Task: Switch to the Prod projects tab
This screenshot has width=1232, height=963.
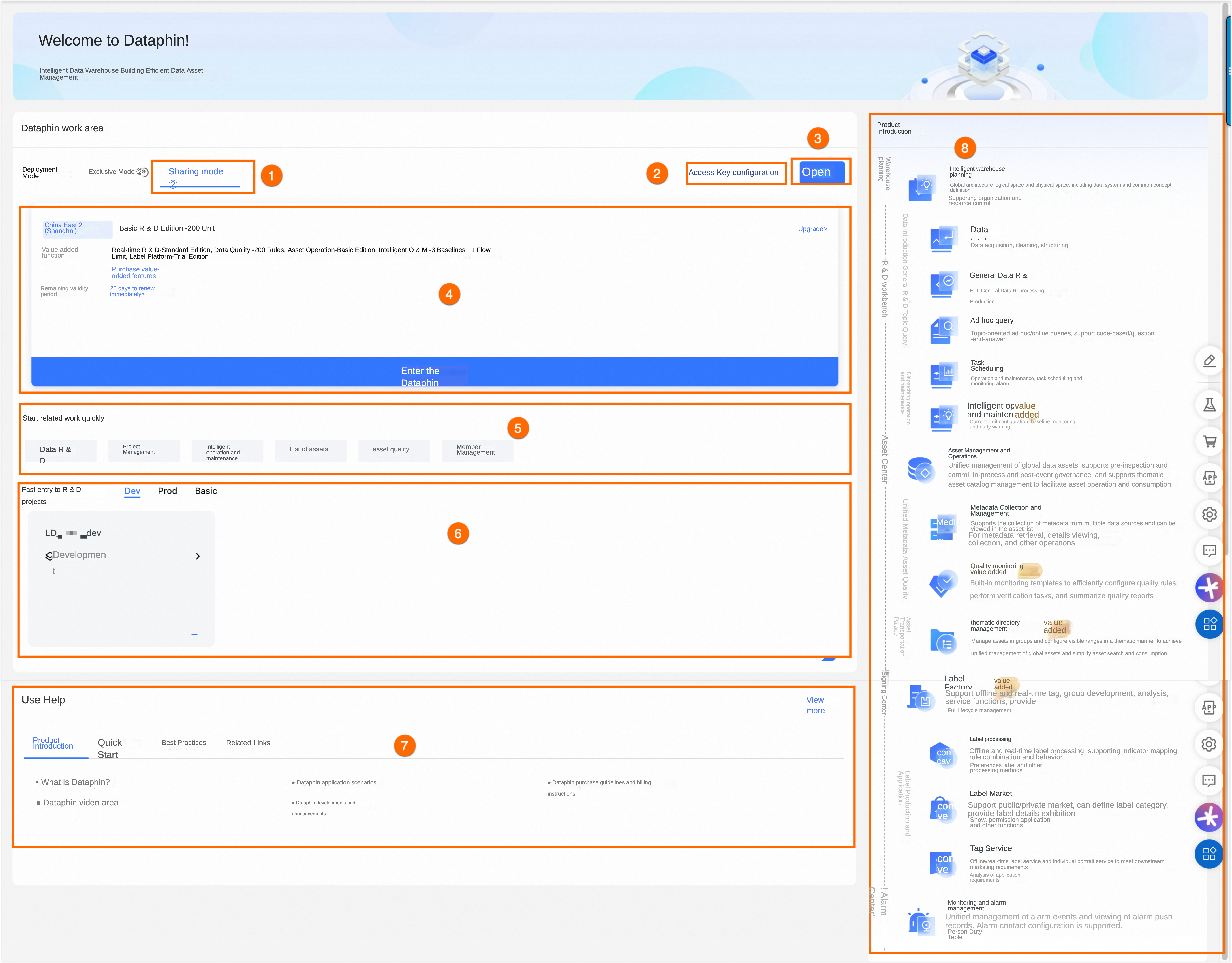Action: click(x=168, y=491)
